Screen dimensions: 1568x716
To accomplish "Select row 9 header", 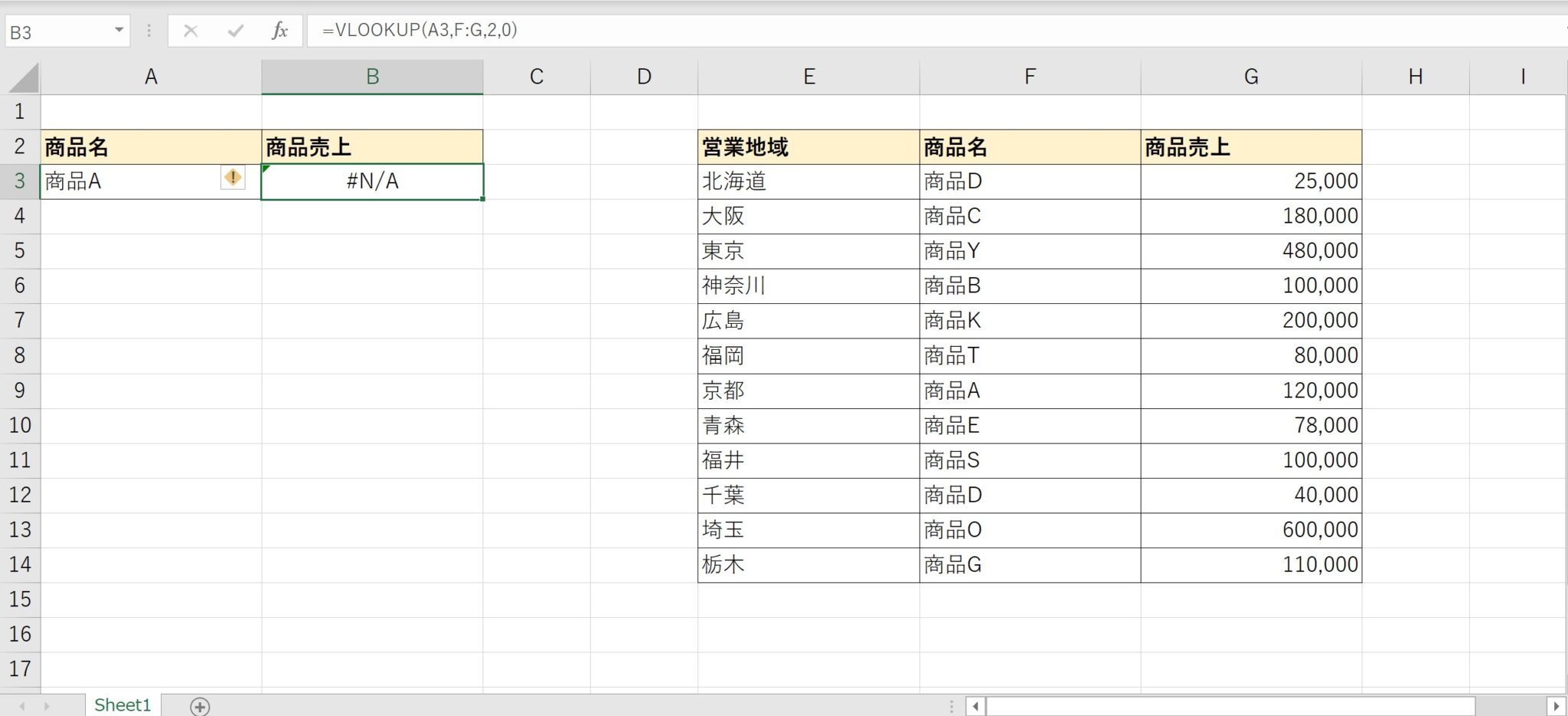I will click(20, 391).
